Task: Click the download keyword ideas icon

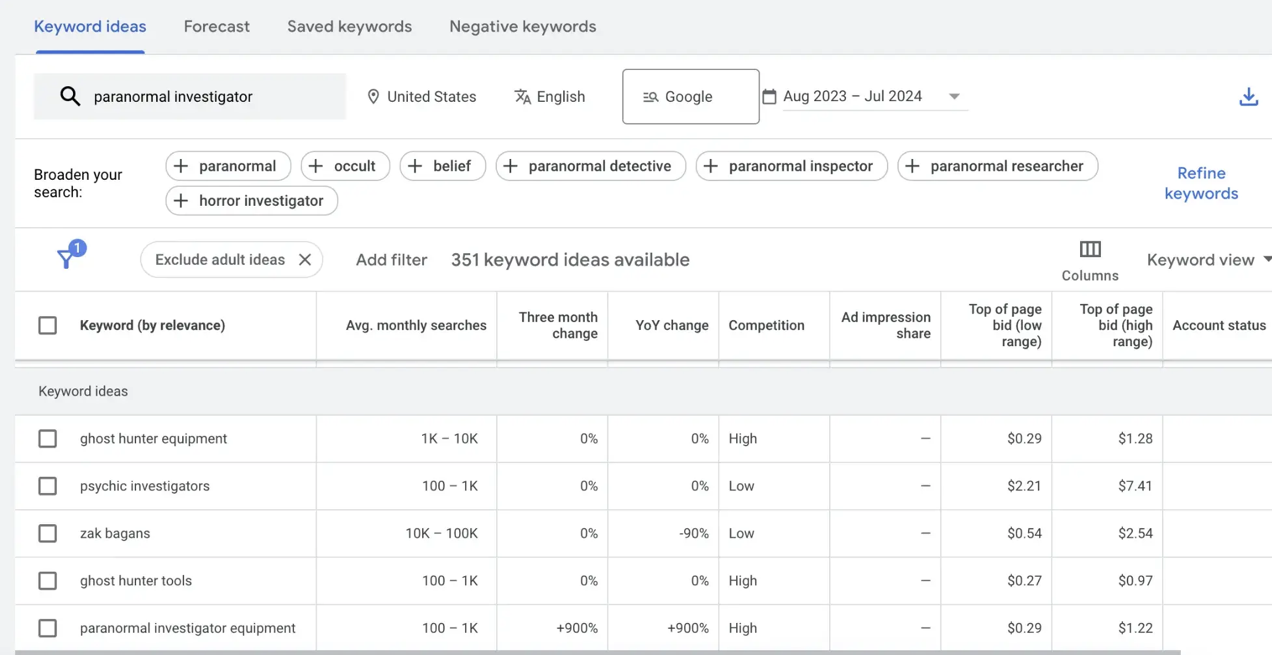Action: pos(1248,97)
